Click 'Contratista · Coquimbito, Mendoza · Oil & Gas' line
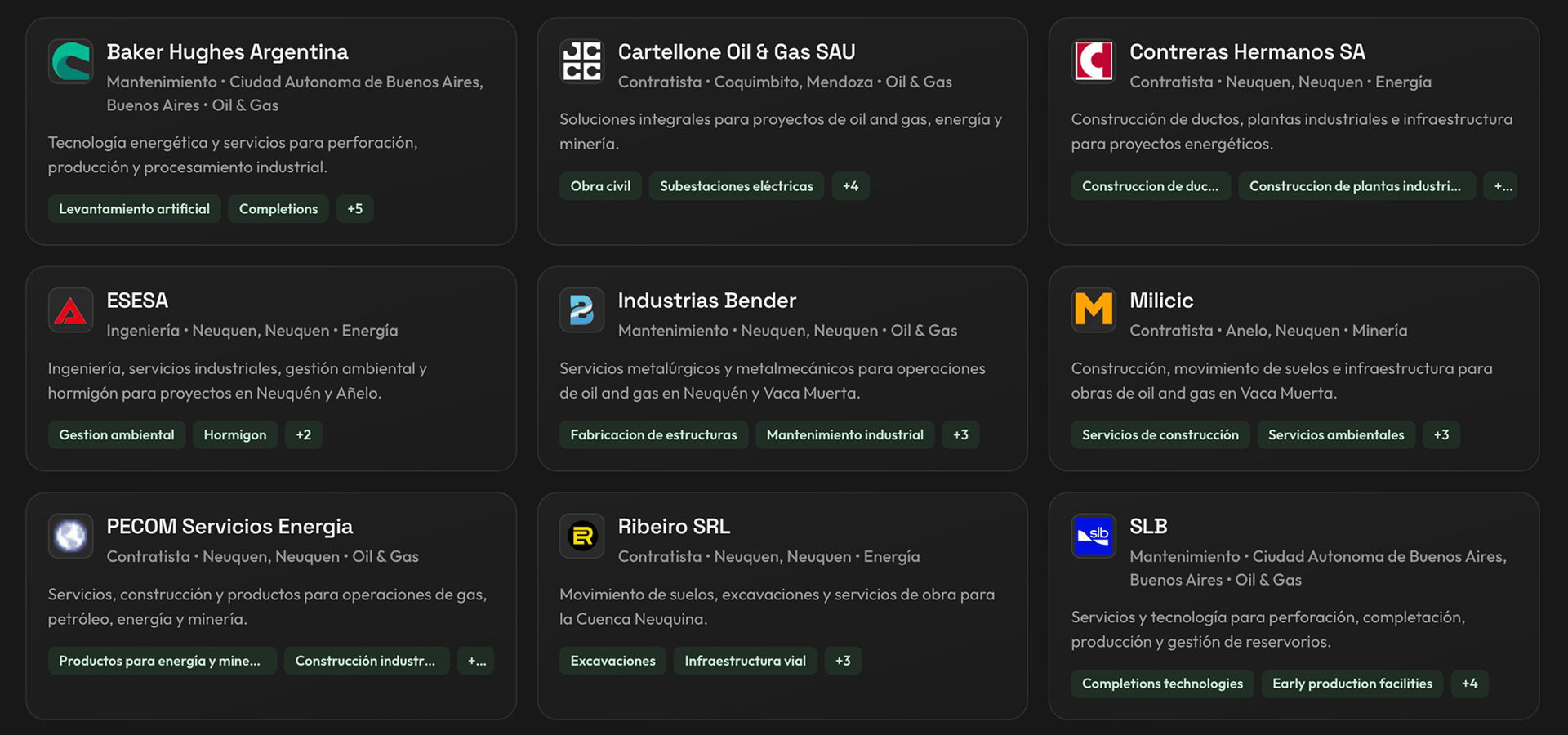This screenshot has height=735, width=1568. pos(785,82)
